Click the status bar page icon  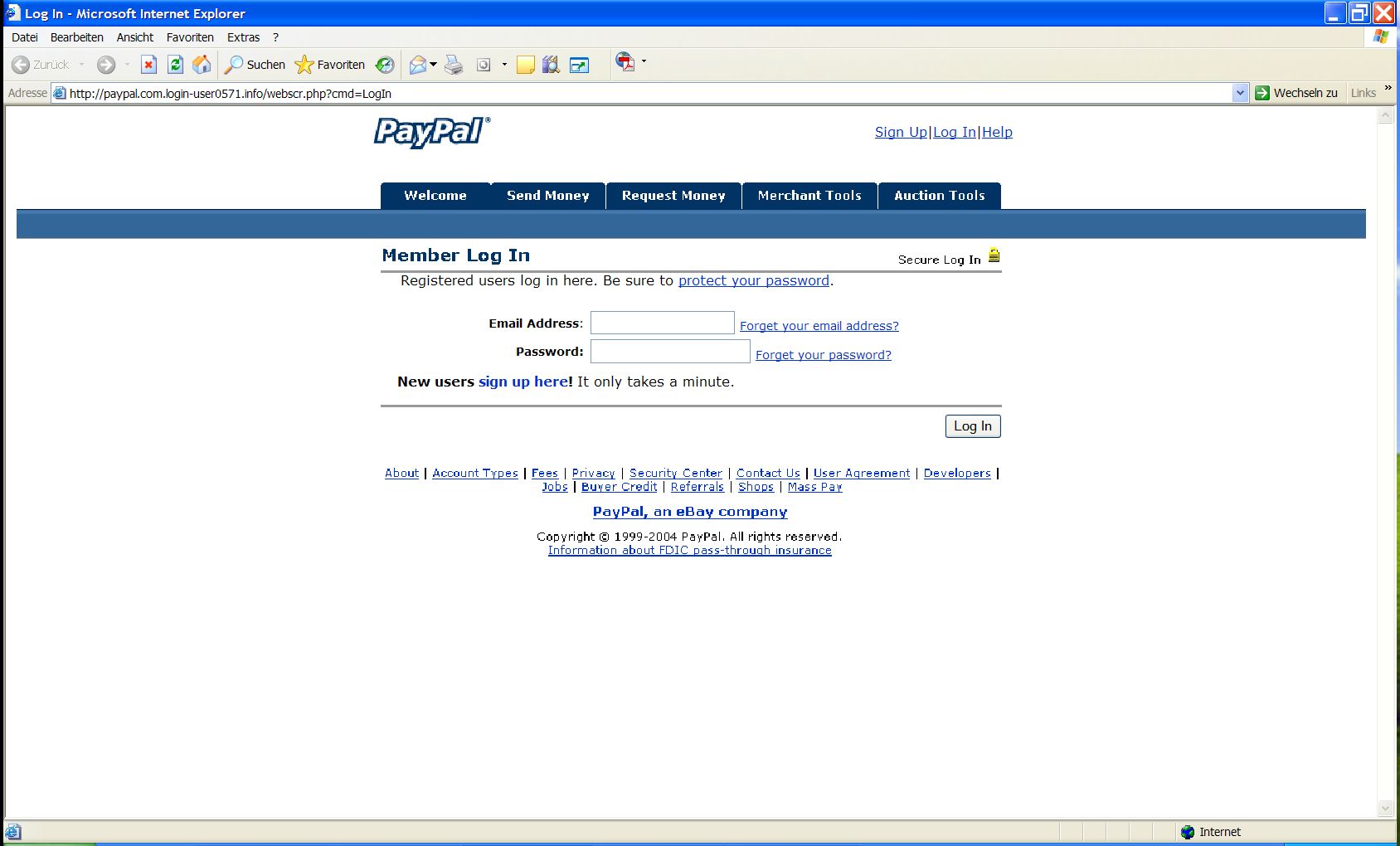13,832
